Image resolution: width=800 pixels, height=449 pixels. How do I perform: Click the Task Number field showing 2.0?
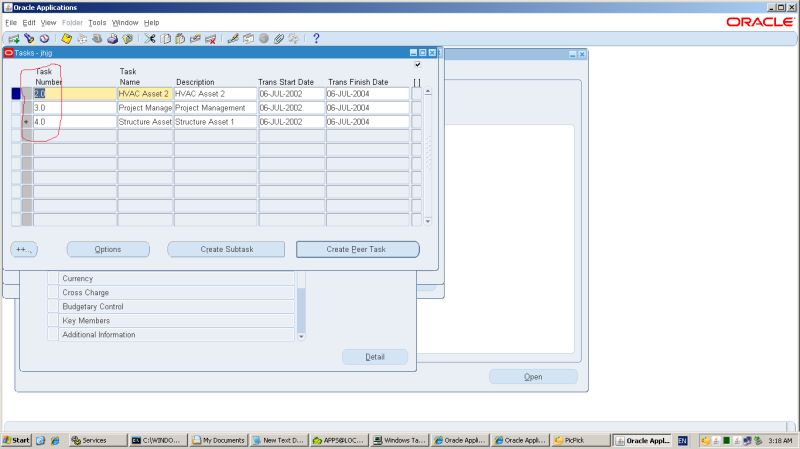click(x=75, y=94)
